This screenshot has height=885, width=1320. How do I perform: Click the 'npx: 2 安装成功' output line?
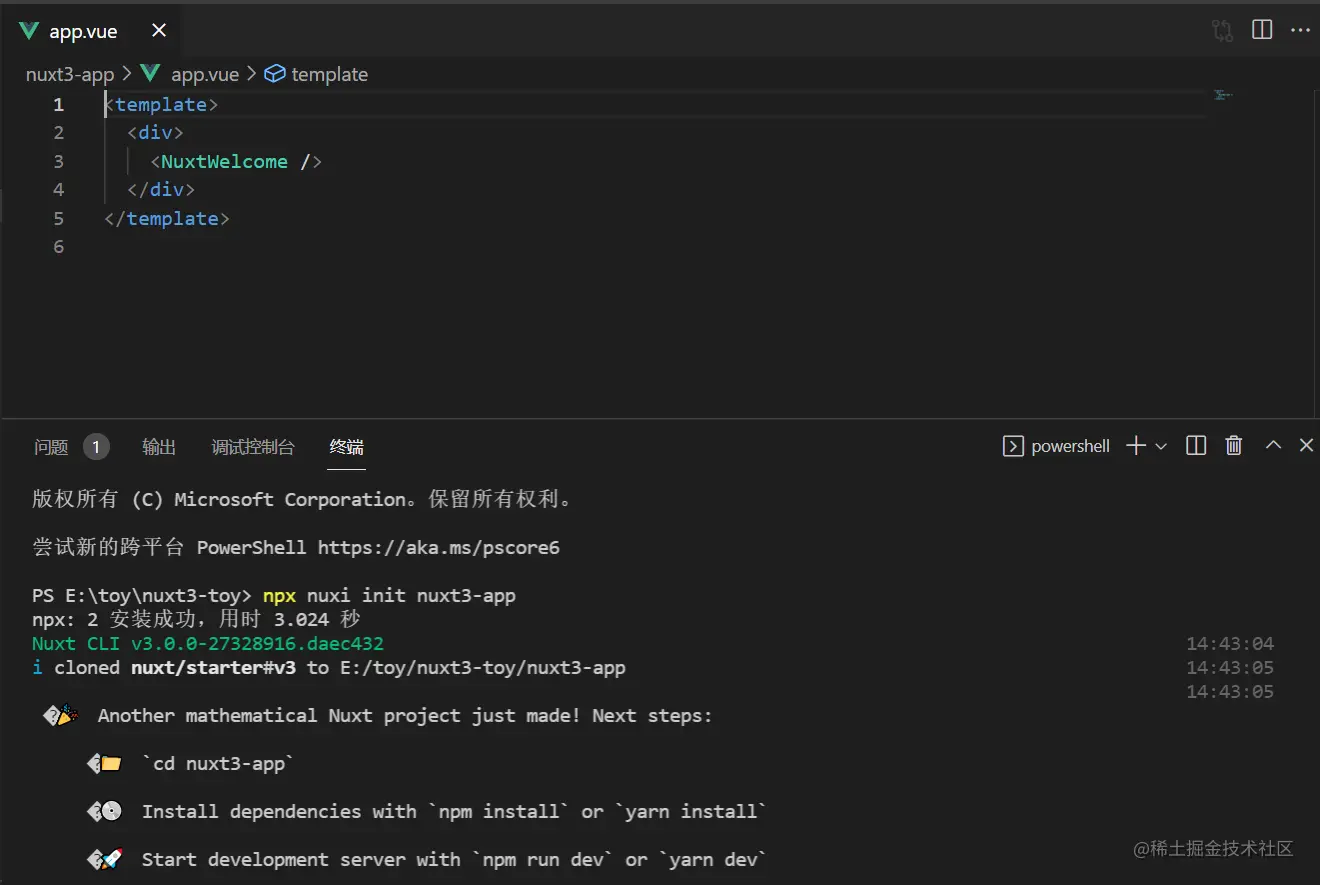point(196,620)
